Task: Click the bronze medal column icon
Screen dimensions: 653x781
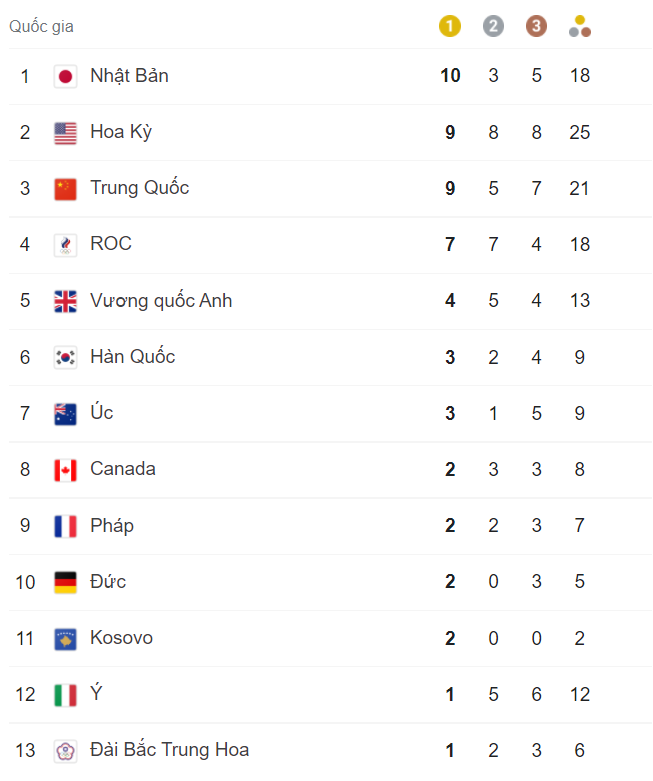Action: click(x=536, y=26)
